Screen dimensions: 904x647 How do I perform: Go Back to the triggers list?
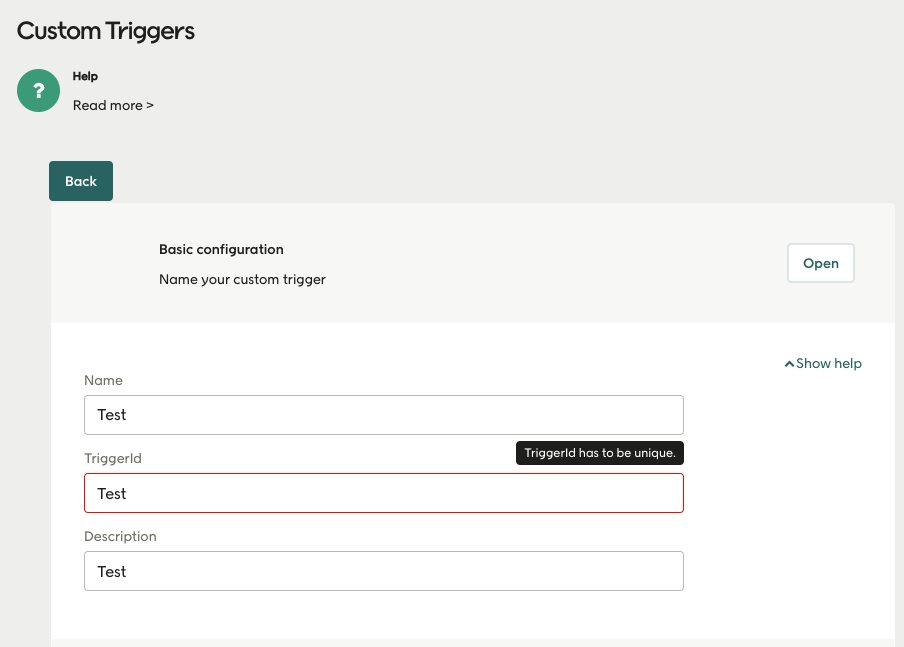coord(80,180)
